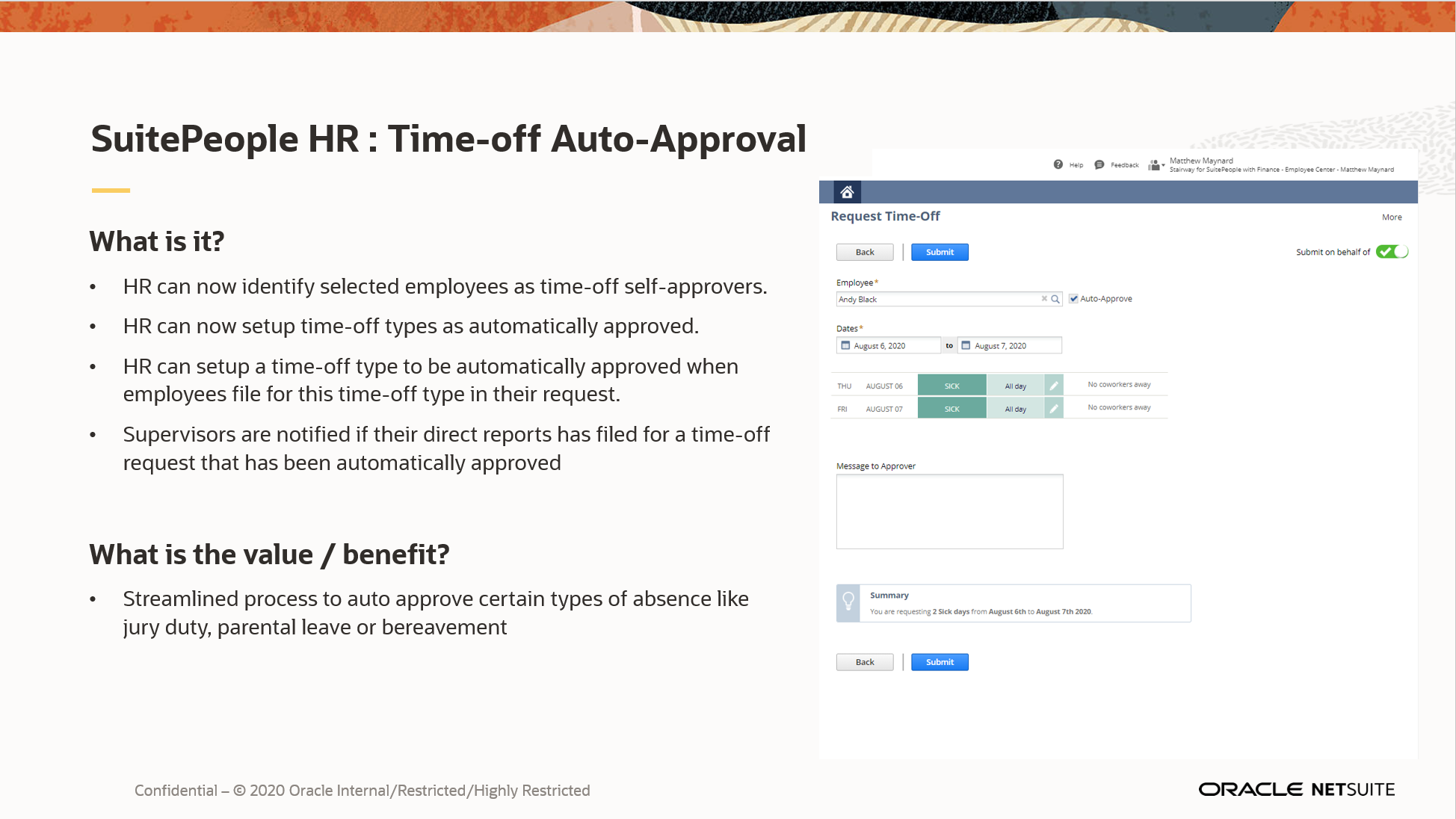Open the Help question mark icon
Screen dimensions: 1456x819
1058,164
